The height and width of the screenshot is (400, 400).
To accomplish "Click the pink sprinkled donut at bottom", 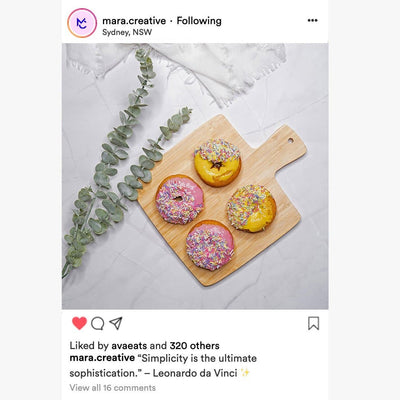I will [x=210, y=245].
